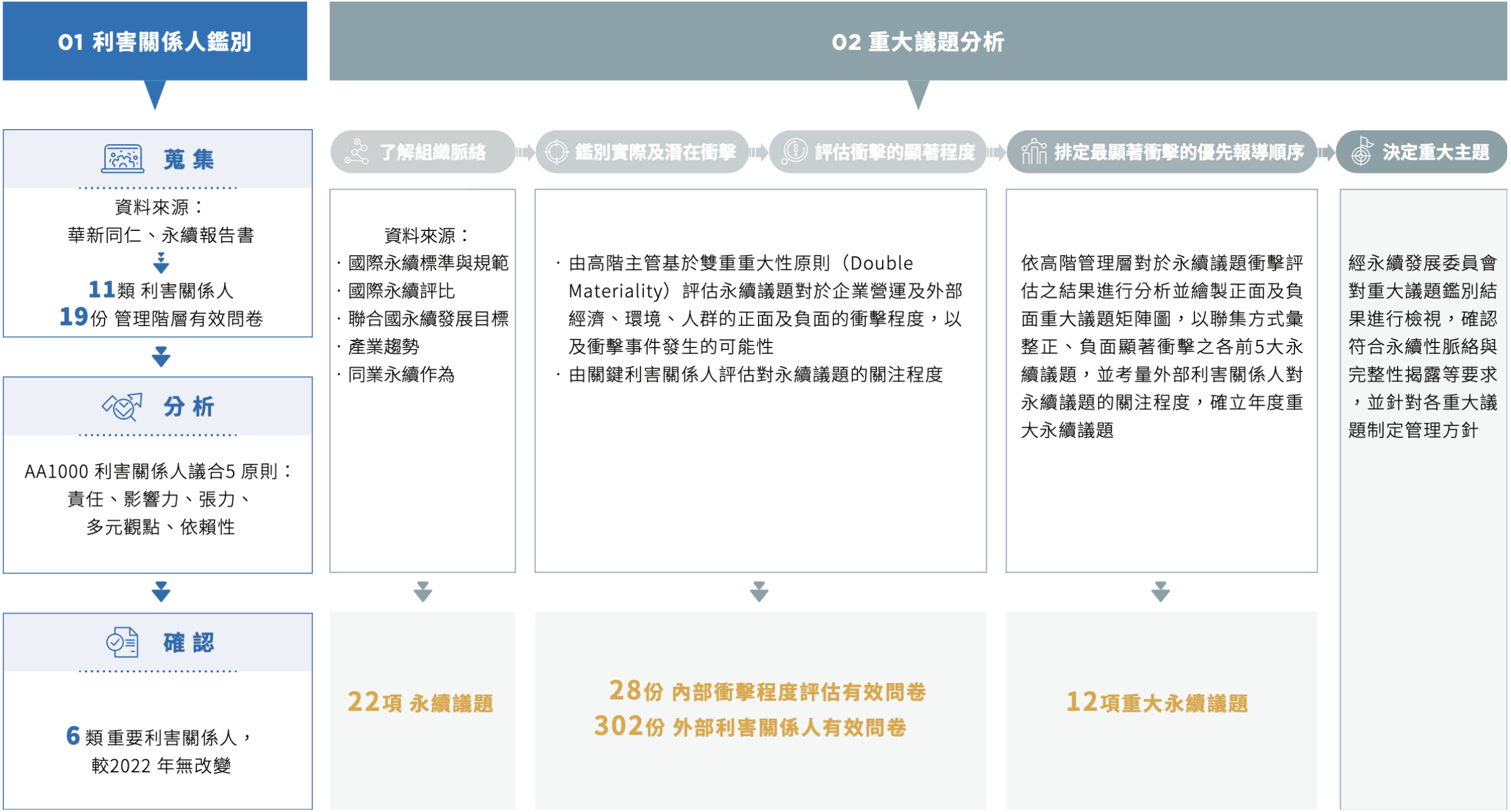The height and width of the screenshot is (812, 1511).
Task: Select the 評估衝擊的顯著程度 step pill
Action: pyautogui.click(x=878, y=152)
